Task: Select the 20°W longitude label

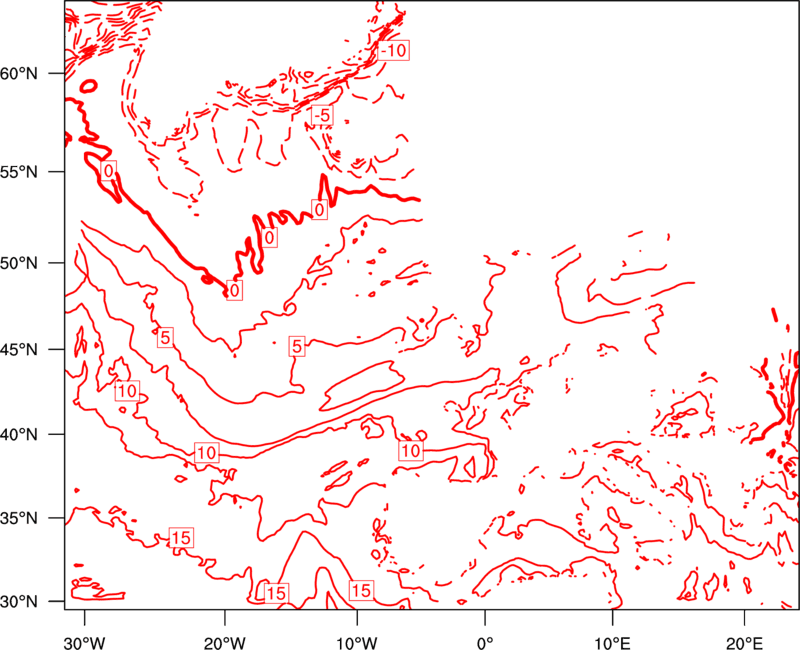Action: (224, 643)
